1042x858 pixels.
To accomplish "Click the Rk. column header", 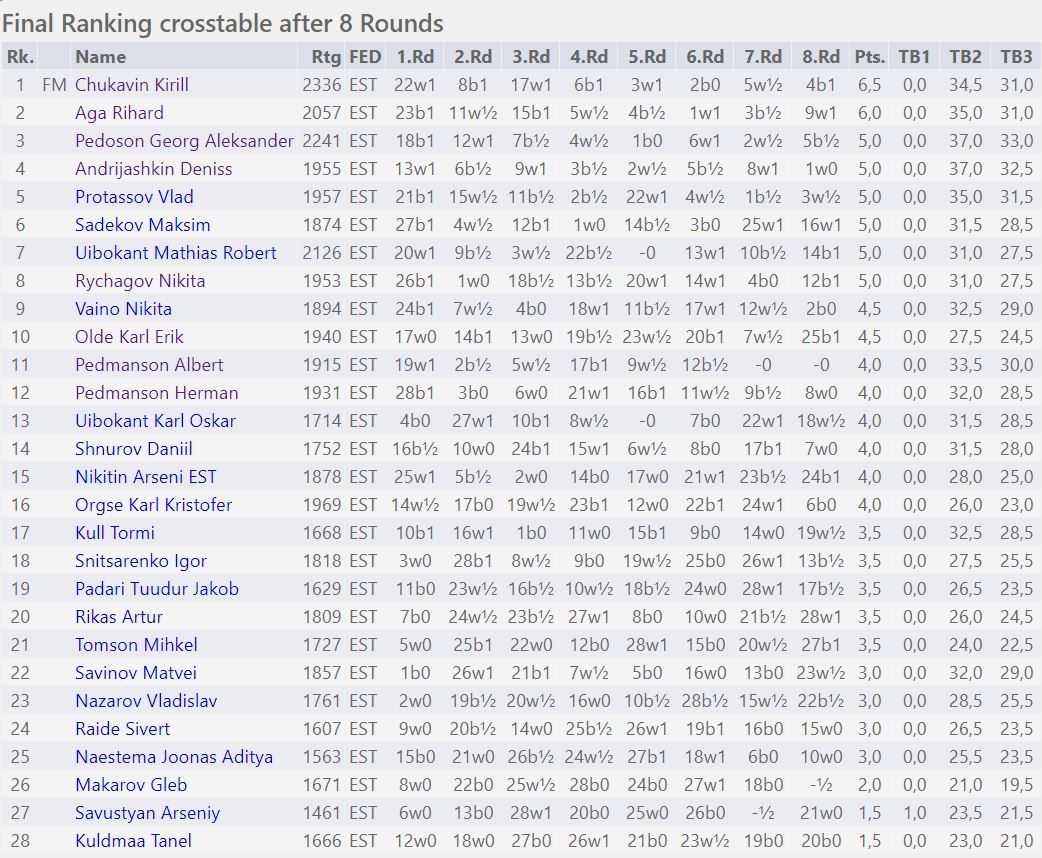I will [x=20, y=56].
